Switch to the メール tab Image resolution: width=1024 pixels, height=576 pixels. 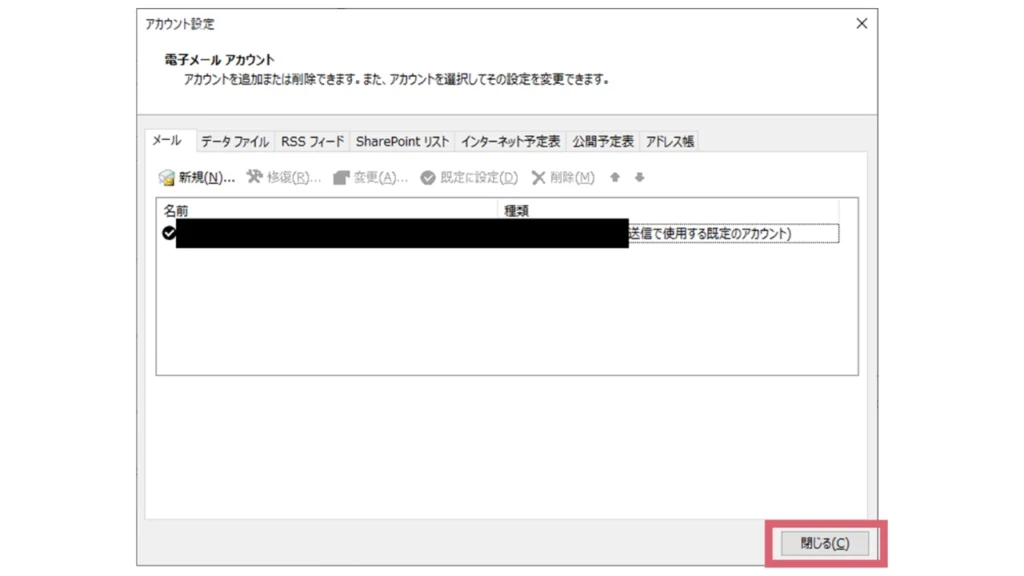pyautogui.click(x=167, y=140)
